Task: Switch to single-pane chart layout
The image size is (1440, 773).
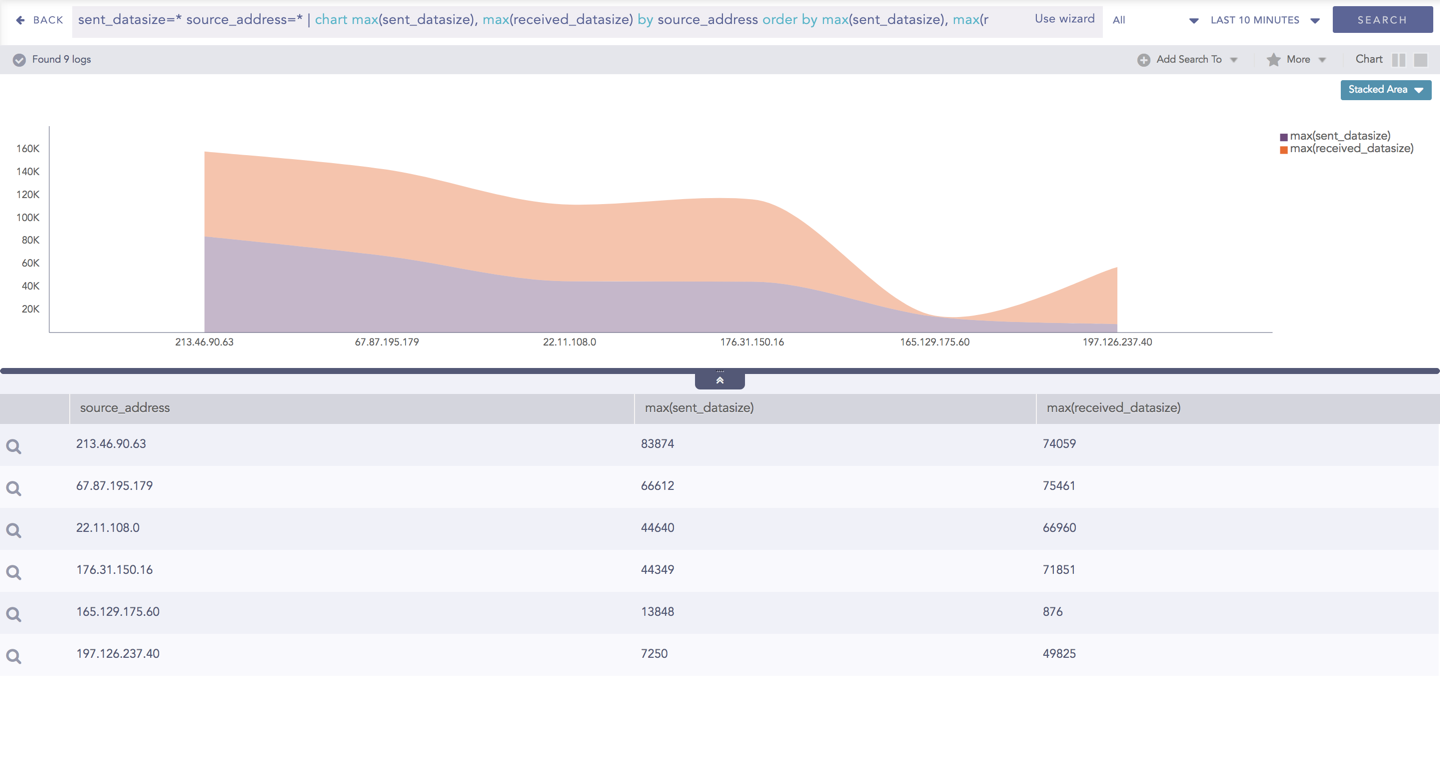Action: pyautogui.click(x=1420, y=60)
